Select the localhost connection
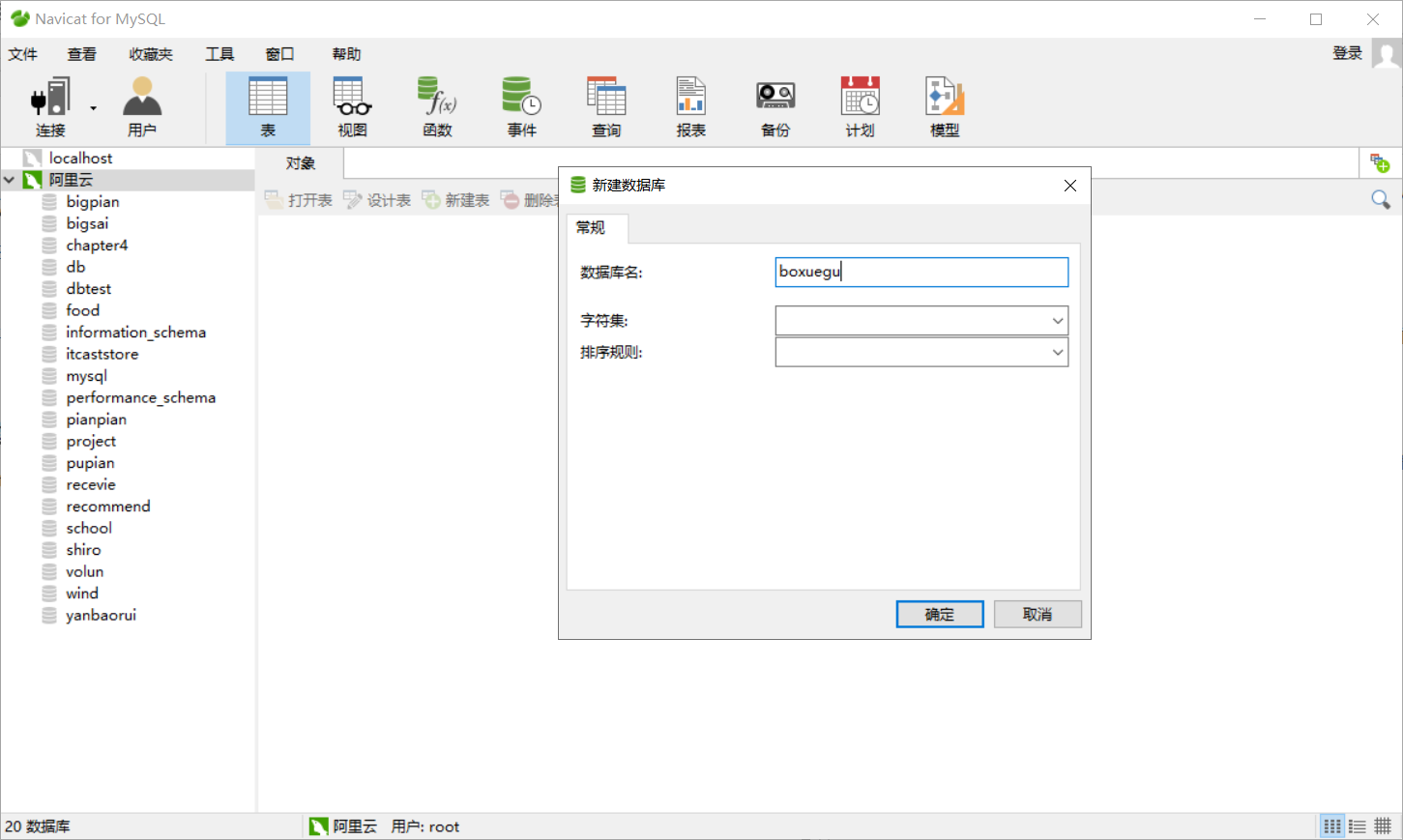The image size is (1403, 840). click(x=80, y=158)
